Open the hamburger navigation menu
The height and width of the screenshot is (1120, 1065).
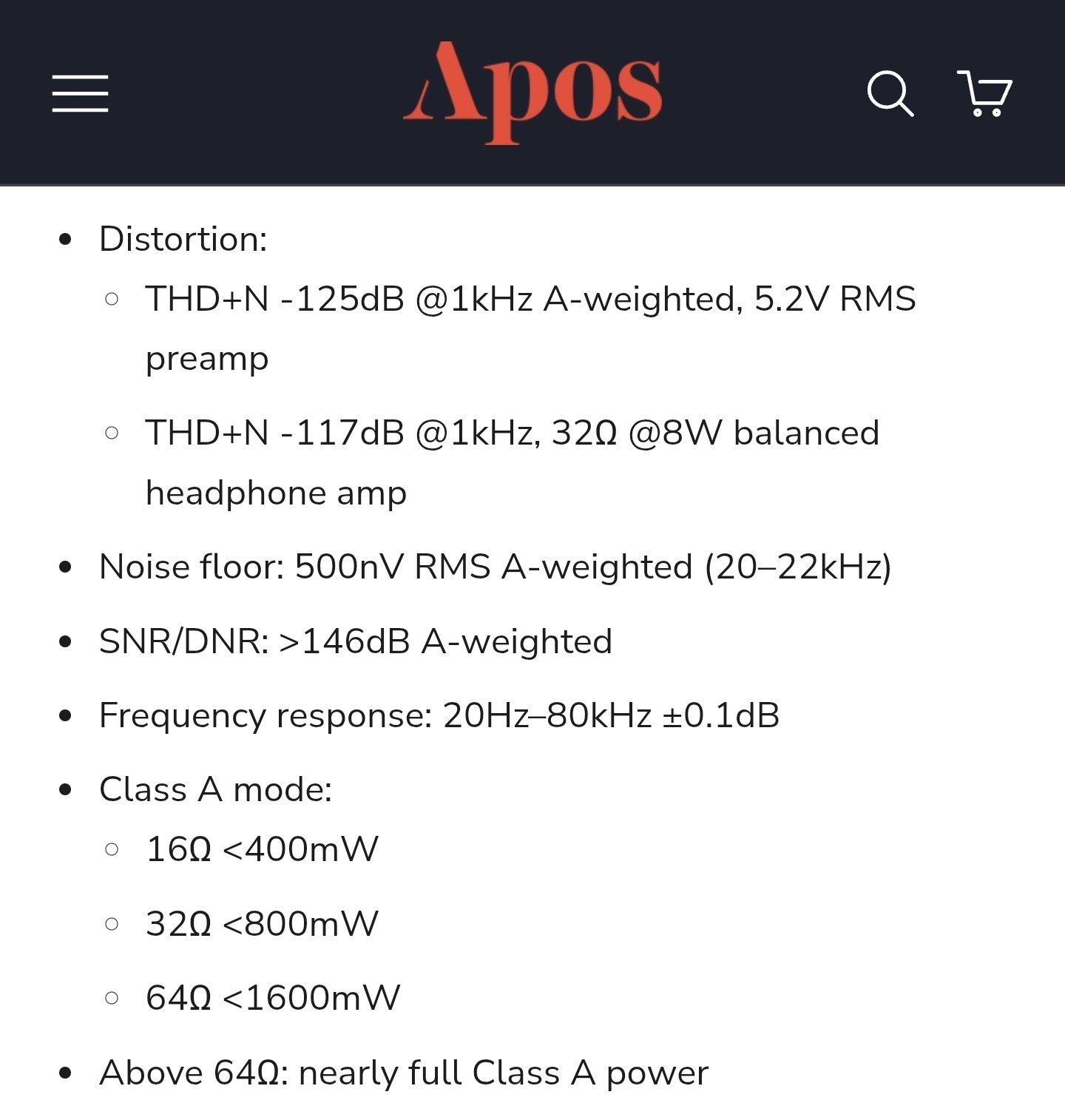coord(80,93)
